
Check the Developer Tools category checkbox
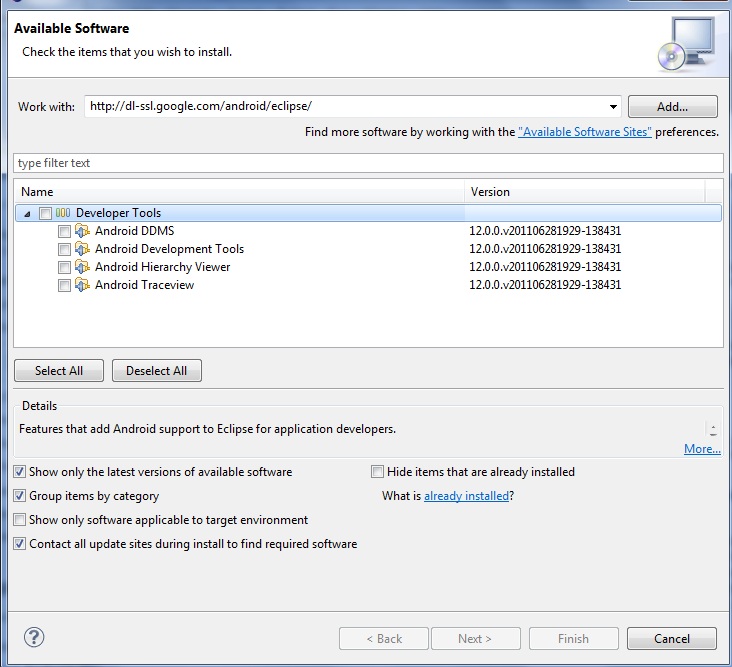pyautogui.click(x=45, y=213)
